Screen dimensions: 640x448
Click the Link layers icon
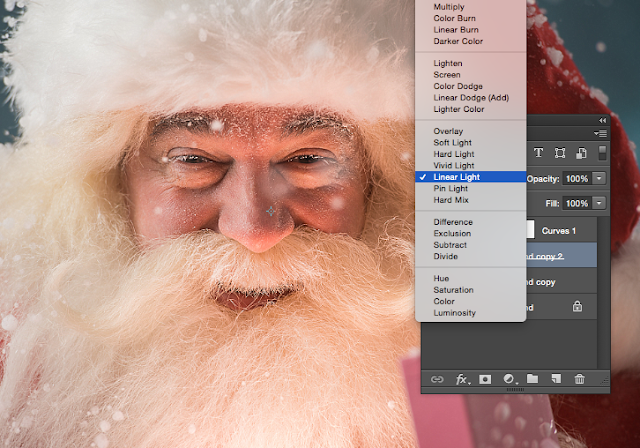(x=437, y=379)
